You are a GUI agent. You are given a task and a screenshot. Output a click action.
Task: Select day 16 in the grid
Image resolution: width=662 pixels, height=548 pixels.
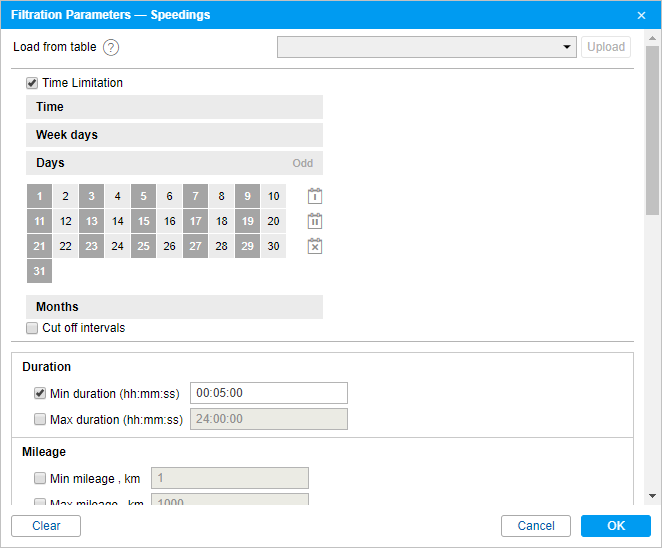coord(169,221)
